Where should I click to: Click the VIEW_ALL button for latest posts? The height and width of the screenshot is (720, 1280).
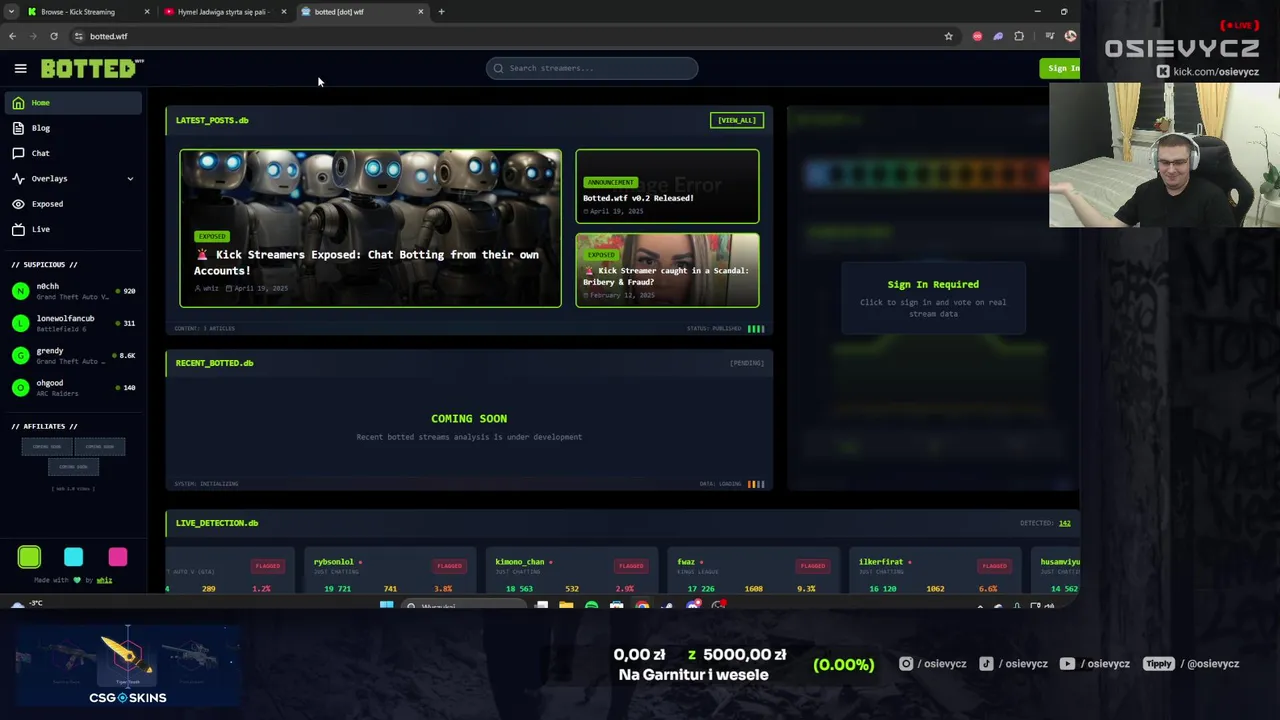tap(737, 120)
